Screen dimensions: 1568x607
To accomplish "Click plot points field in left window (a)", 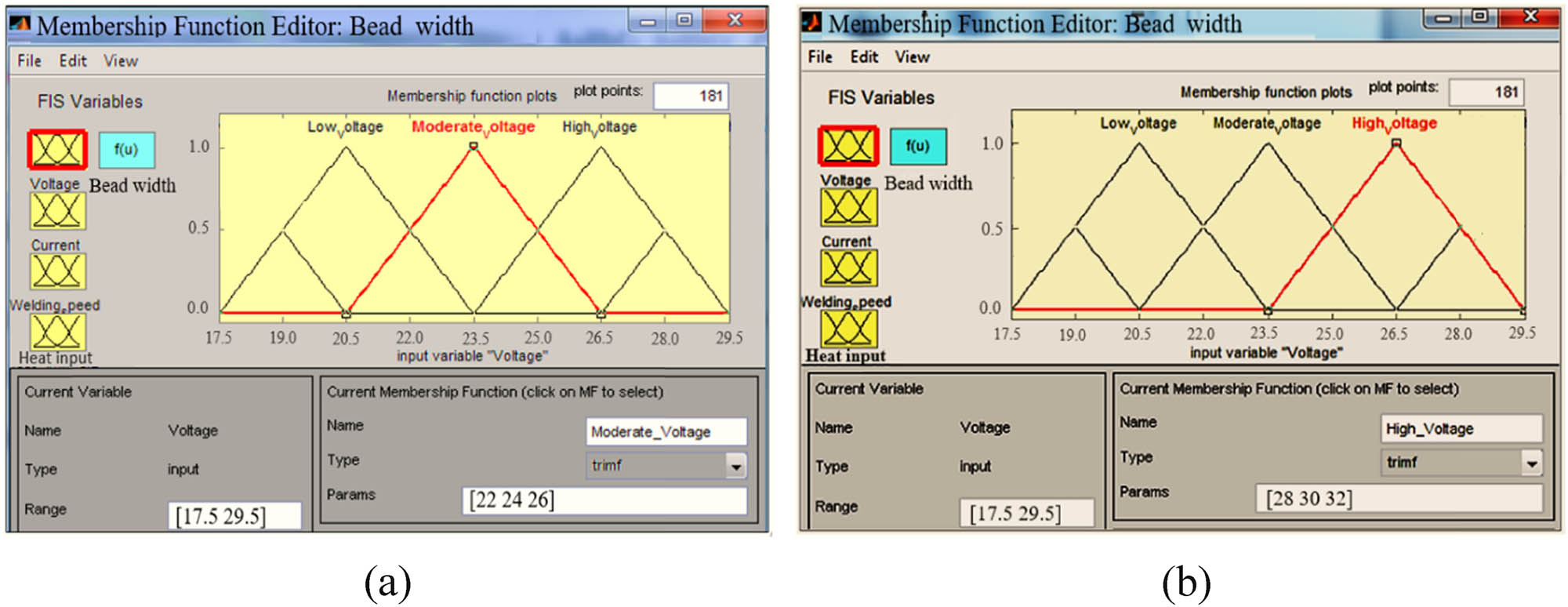I will click(x=691, y=96).
